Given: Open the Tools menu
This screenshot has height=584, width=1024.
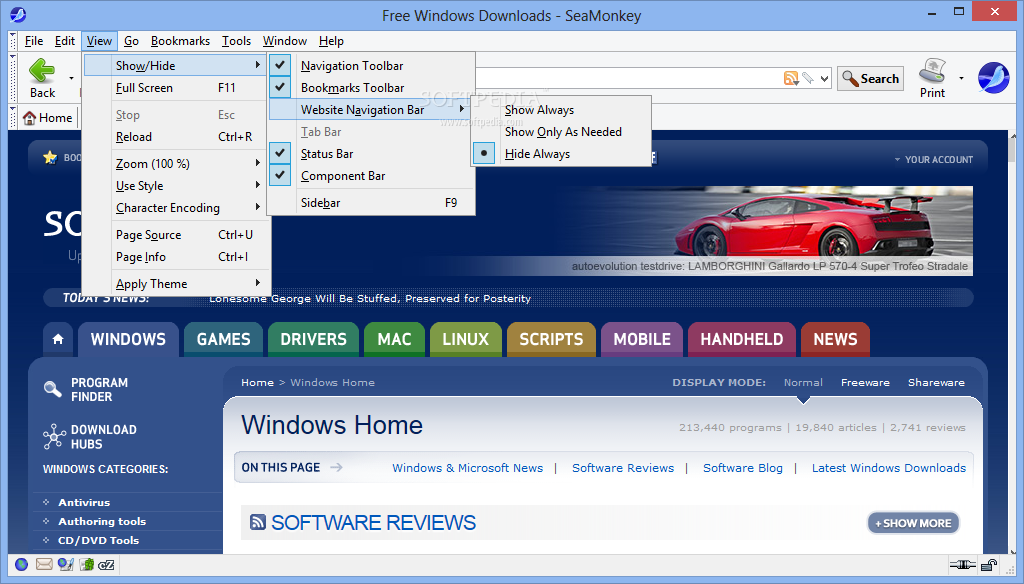Looking at the screenshot, I should coord(236,41).
